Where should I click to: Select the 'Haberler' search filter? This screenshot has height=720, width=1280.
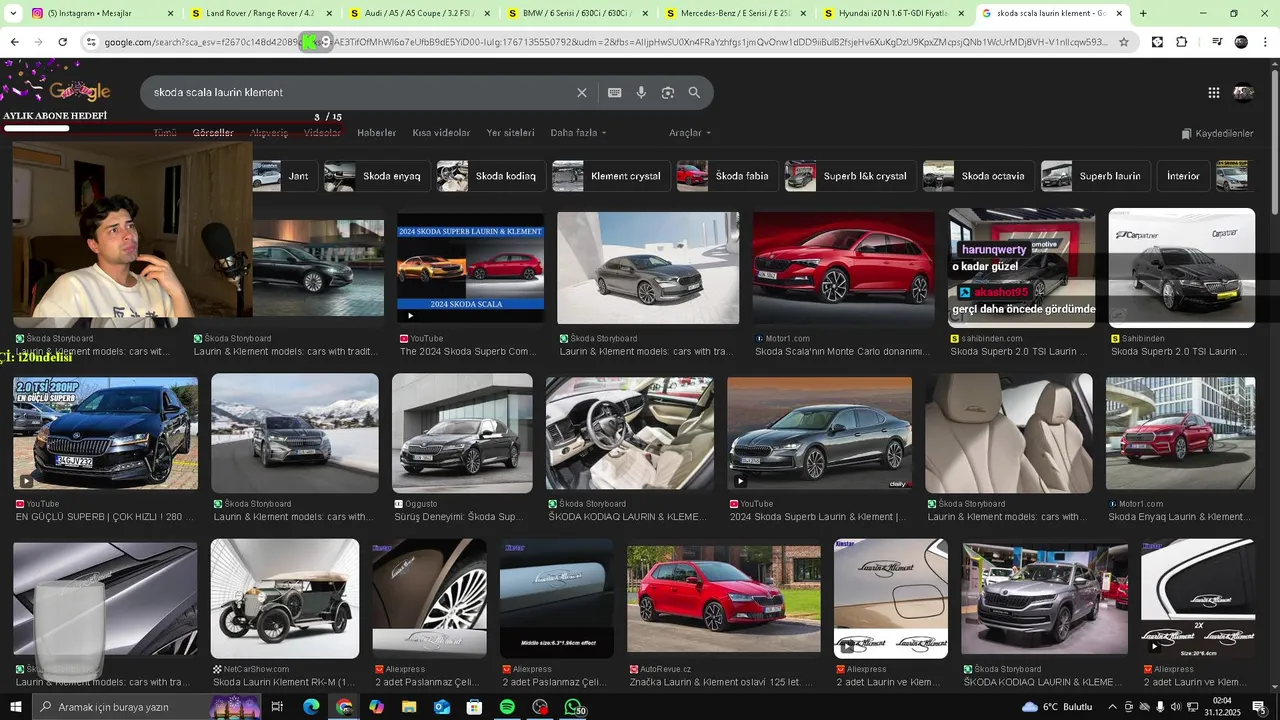point(376,132)
